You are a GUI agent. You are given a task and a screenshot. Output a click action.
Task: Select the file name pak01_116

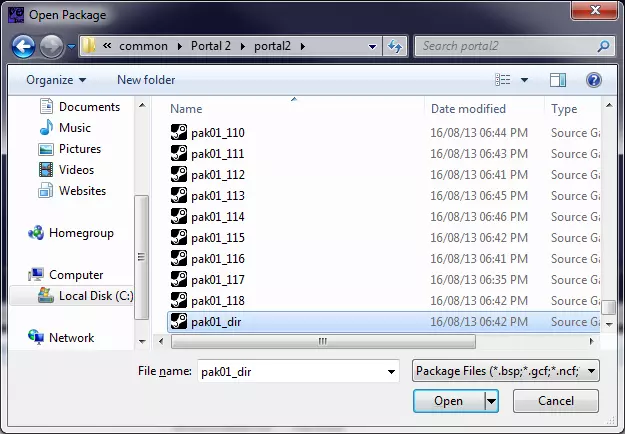tap(218, 259)
